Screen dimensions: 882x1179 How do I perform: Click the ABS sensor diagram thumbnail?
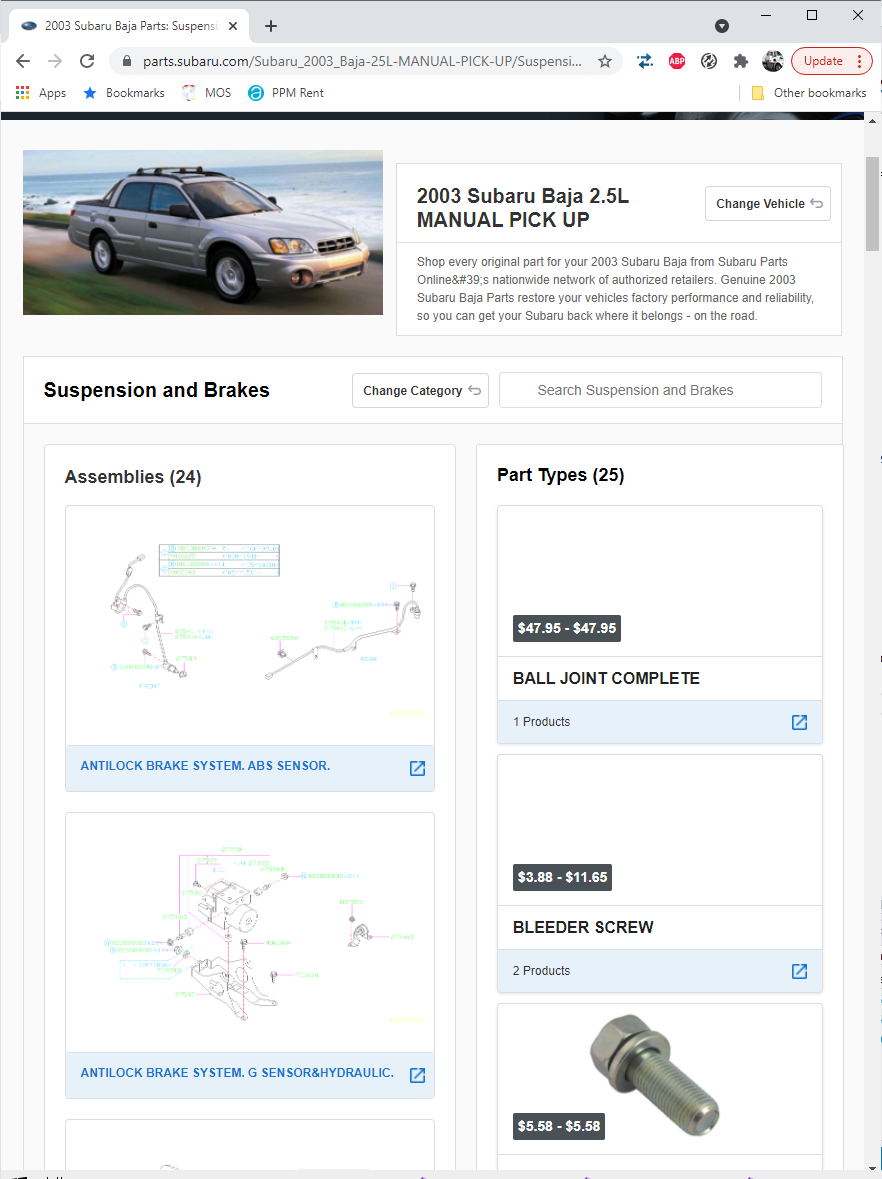(250, 626)
